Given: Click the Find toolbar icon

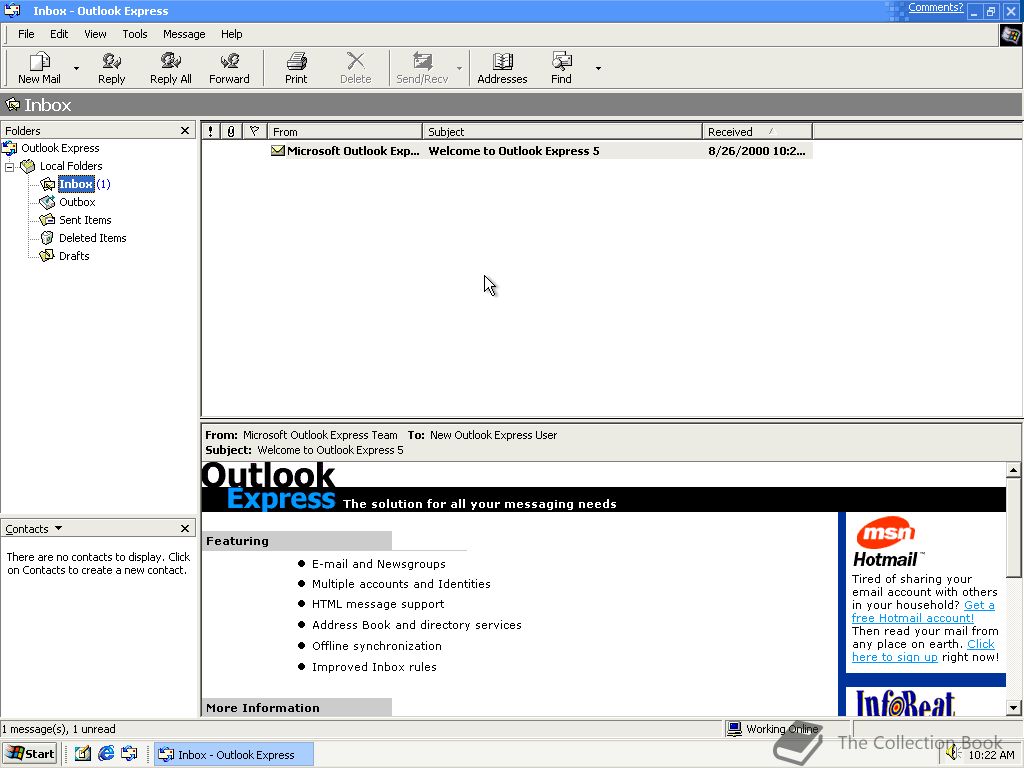Looking at the screenshot, I should pos(561,68).
